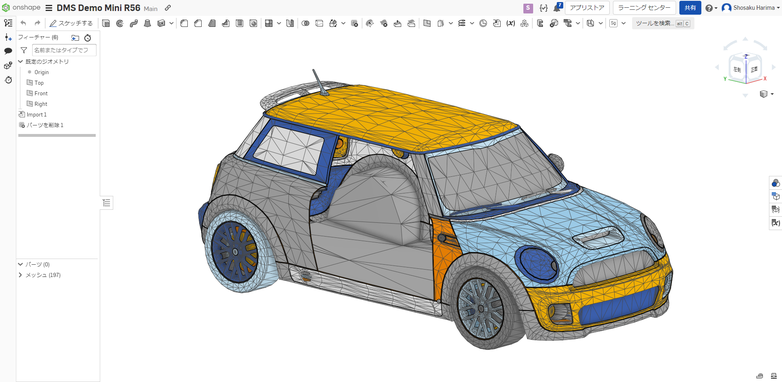
Task: Click the スケッチする sketch button
Action: click(x=71, y=23)
